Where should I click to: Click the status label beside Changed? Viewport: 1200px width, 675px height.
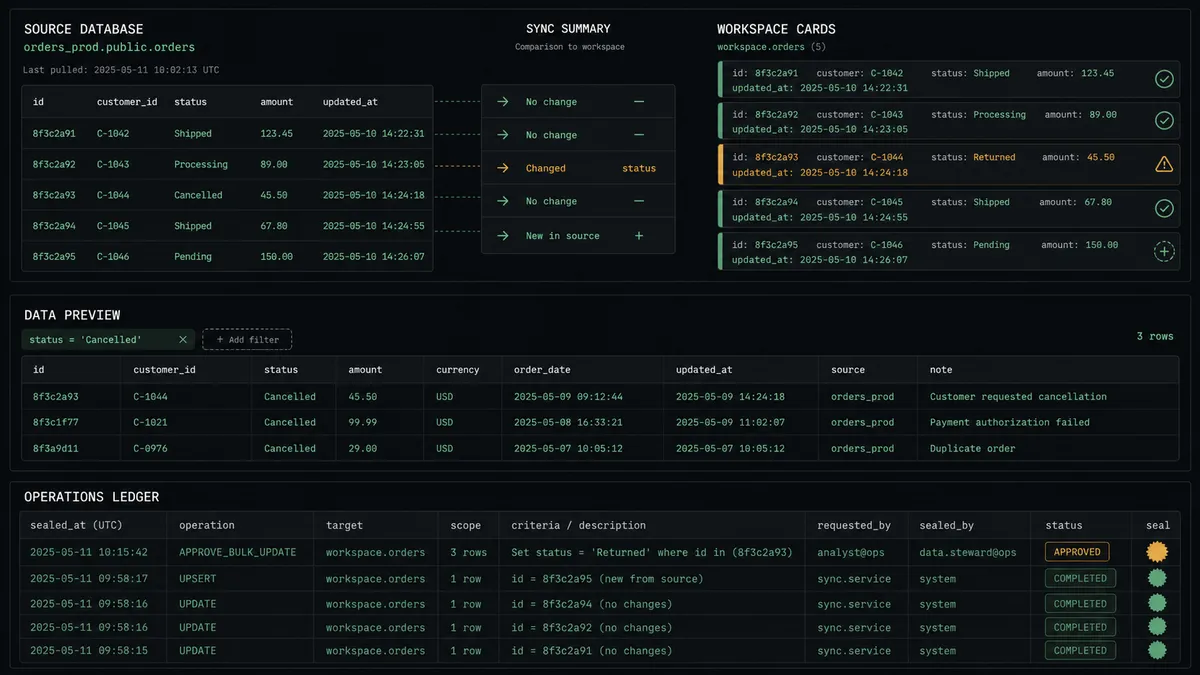[639, 168]
